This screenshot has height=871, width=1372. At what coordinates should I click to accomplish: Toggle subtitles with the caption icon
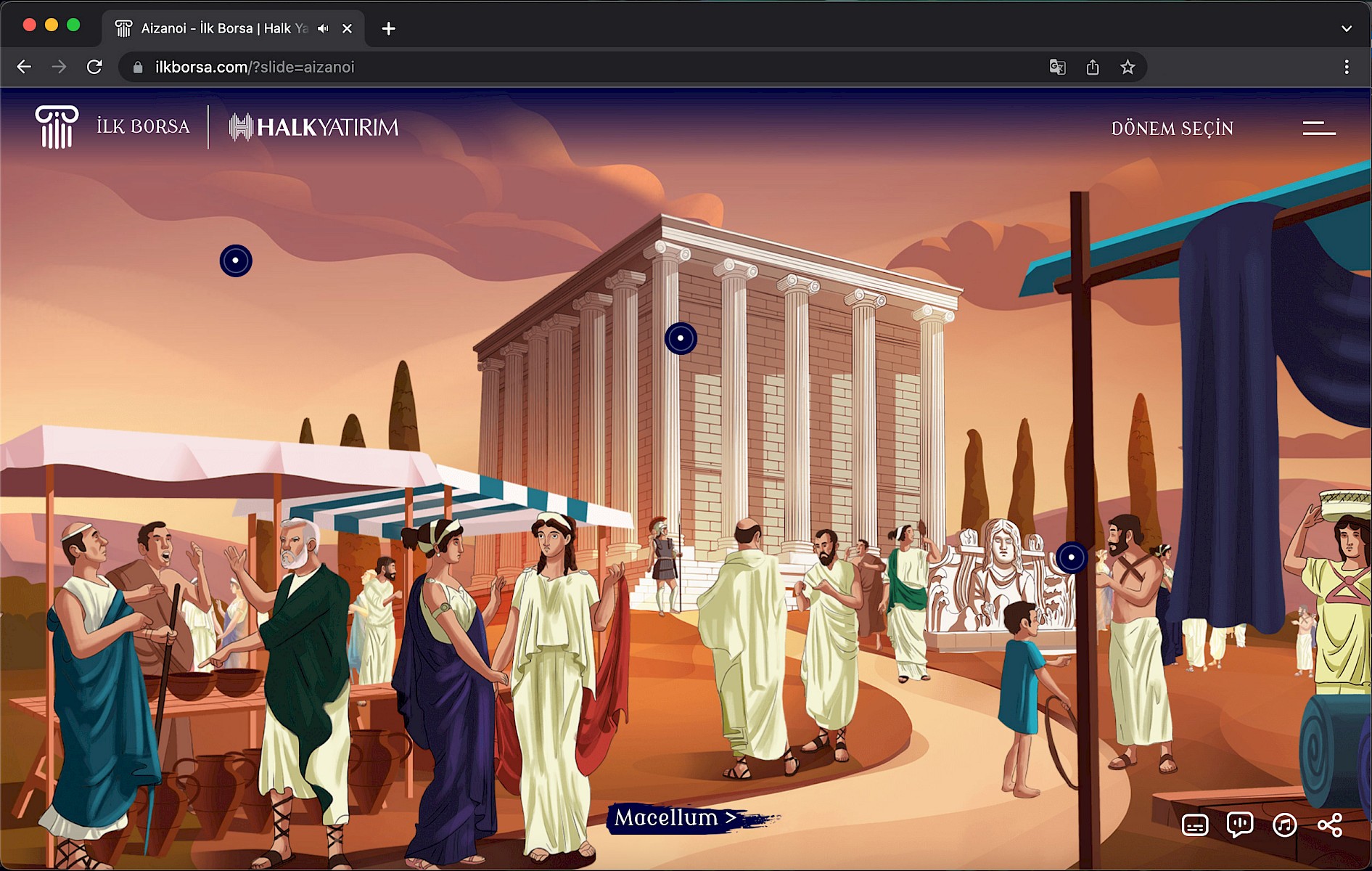1194,825
